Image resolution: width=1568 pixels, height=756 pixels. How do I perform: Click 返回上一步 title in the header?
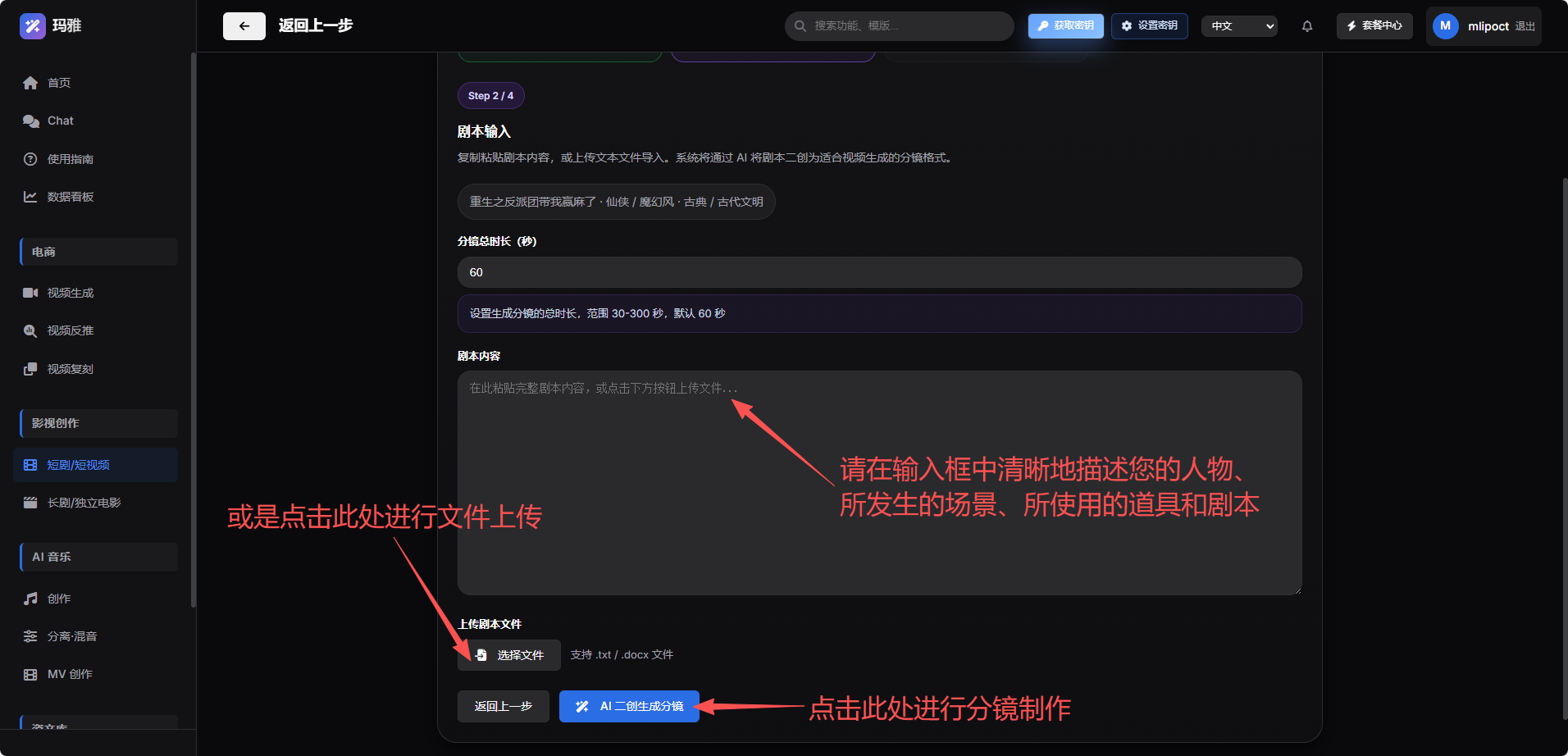click(x=316, y=26)
